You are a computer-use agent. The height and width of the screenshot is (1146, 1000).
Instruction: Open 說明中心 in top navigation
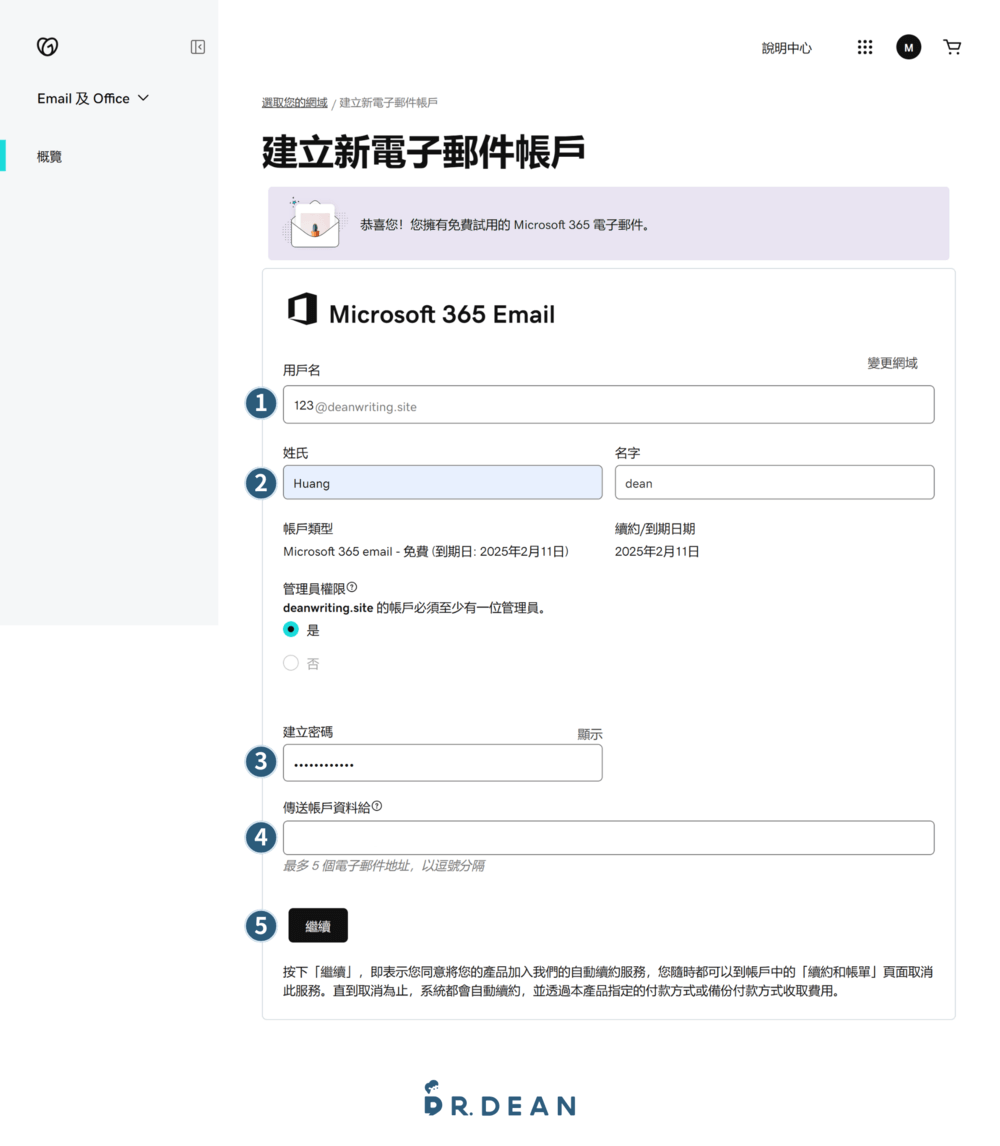786,48
